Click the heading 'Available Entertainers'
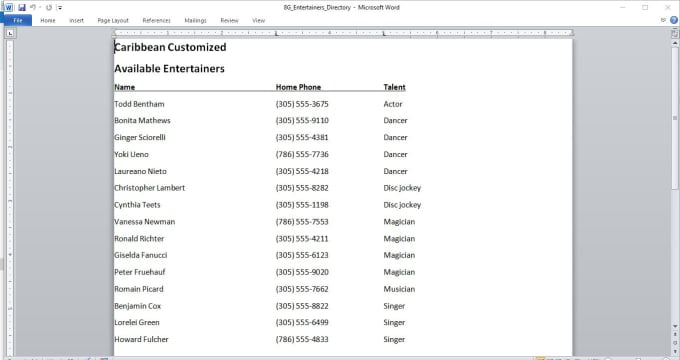680x360 pixels. [170, 69]
